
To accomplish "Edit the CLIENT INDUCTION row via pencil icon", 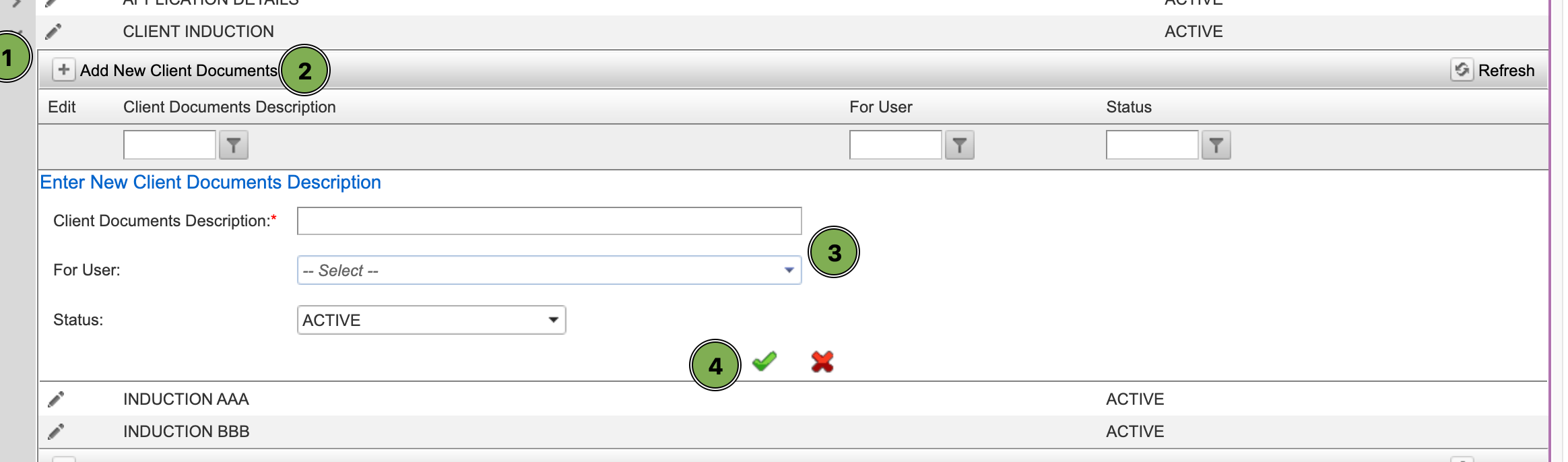I will click(53, 32).
